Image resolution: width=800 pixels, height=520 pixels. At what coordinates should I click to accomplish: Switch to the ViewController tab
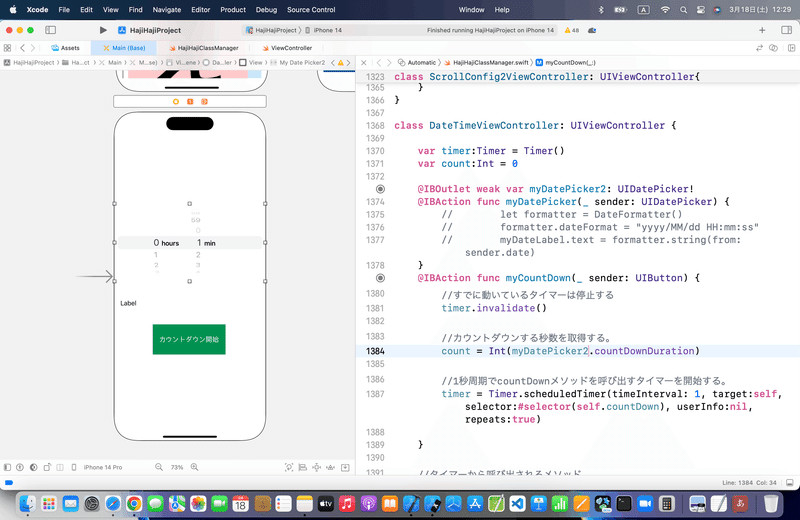tap(287, 48)
